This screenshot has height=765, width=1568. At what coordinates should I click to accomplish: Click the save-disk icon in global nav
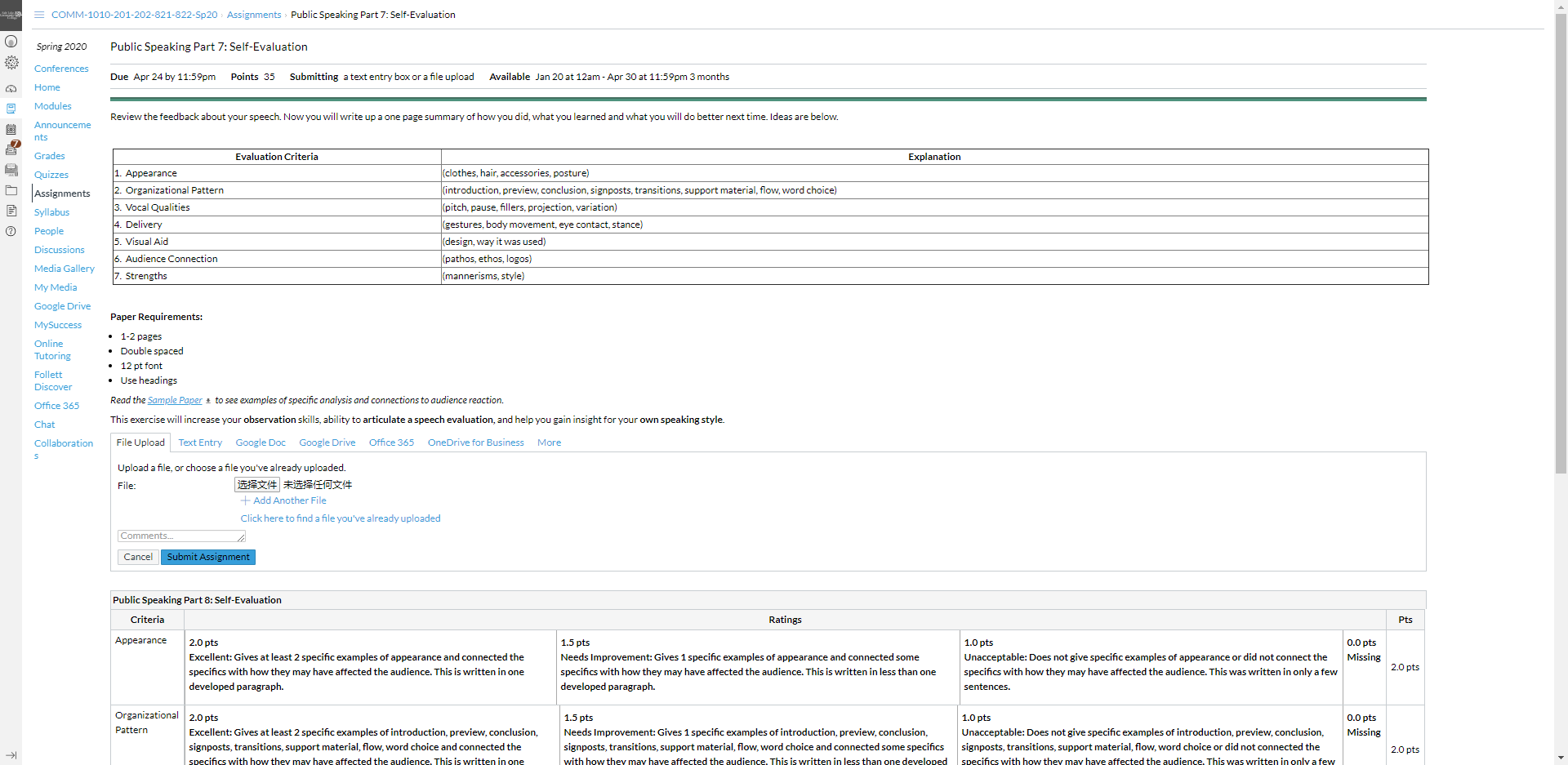coord(11,170)
